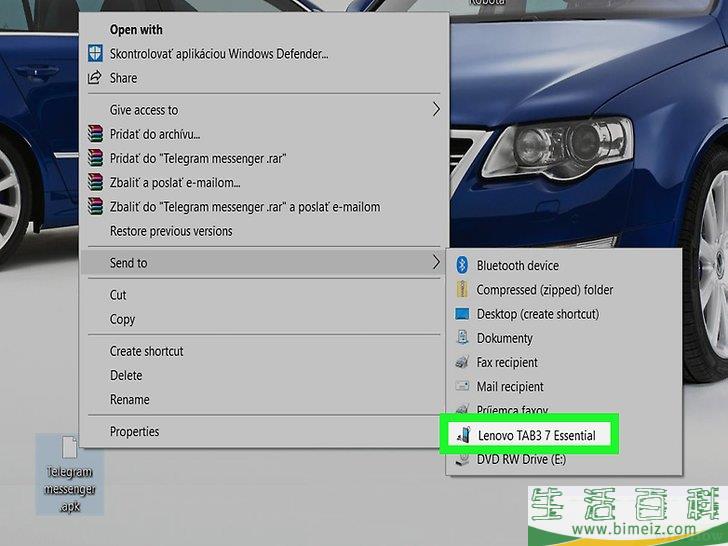Viewport: 728px width, 546px height.
Task: Click the DVD RW Drive icon
Action: click(x=462, y=459)
